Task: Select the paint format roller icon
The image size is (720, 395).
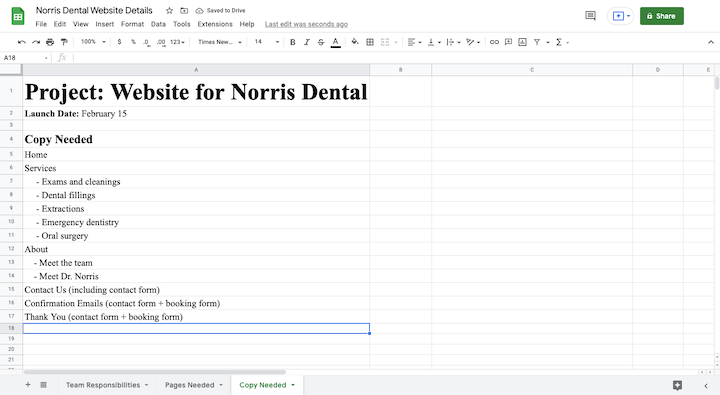Action: pos(64,42)
